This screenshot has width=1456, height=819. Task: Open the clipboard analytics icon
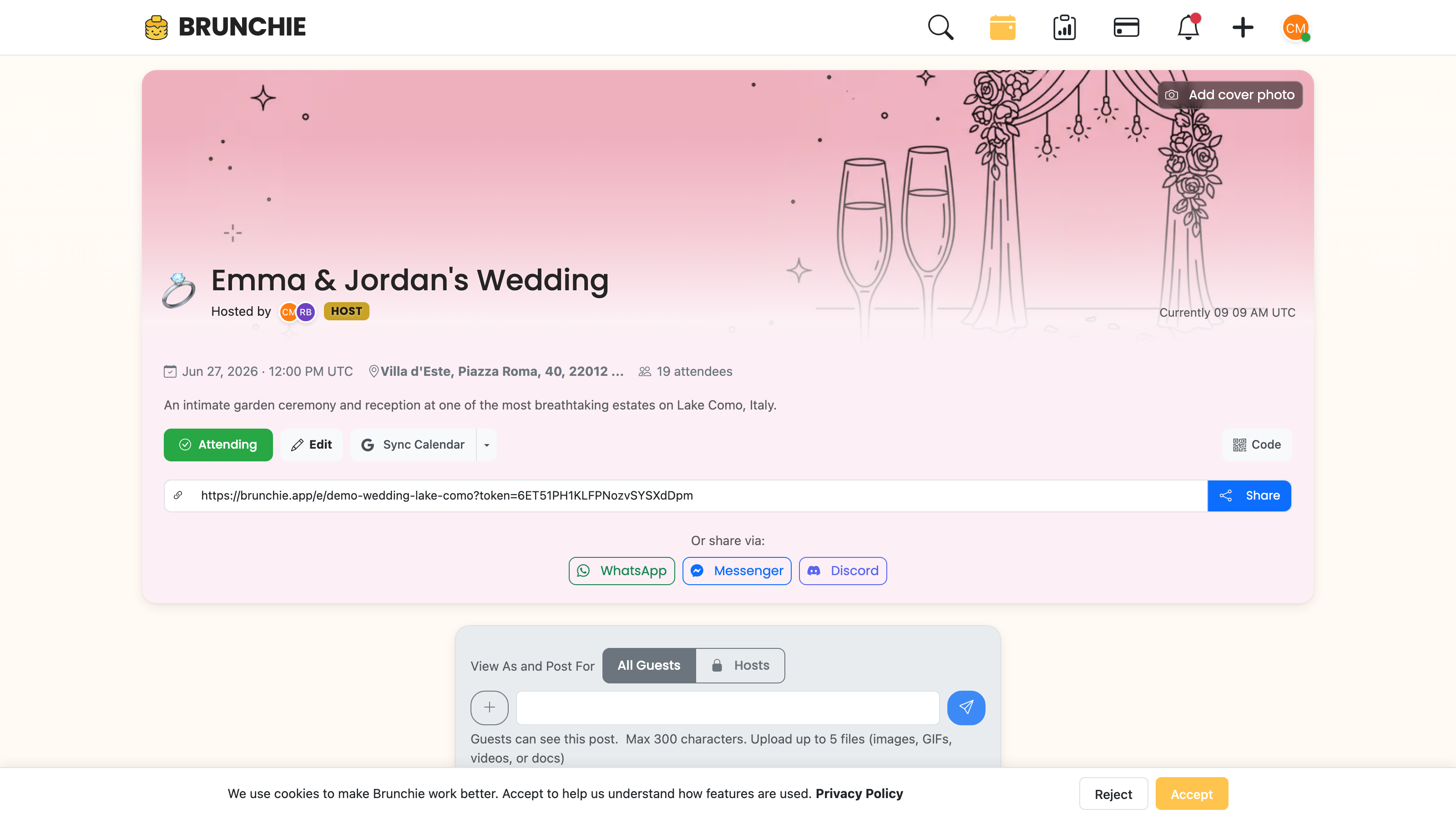[x=1064, y=27]
